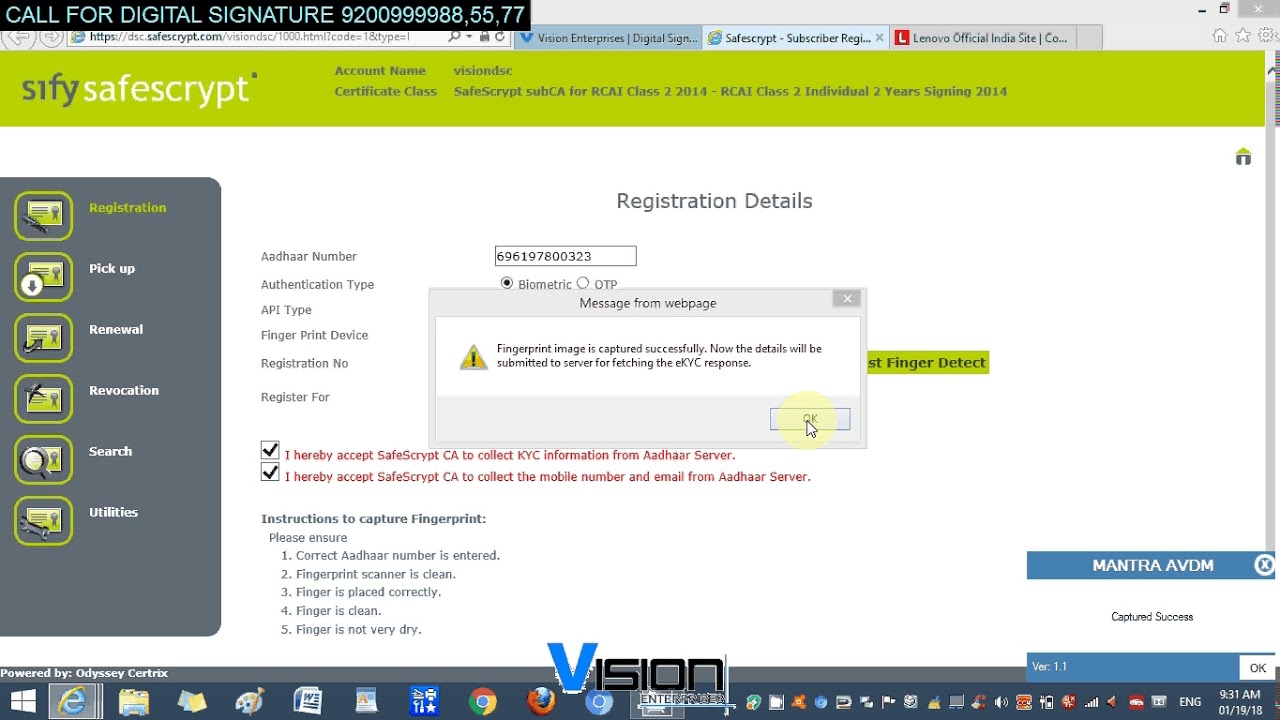Open the Renewal menu item
Viewport: 1280px width, 720px height.
(x=116, y=330)
